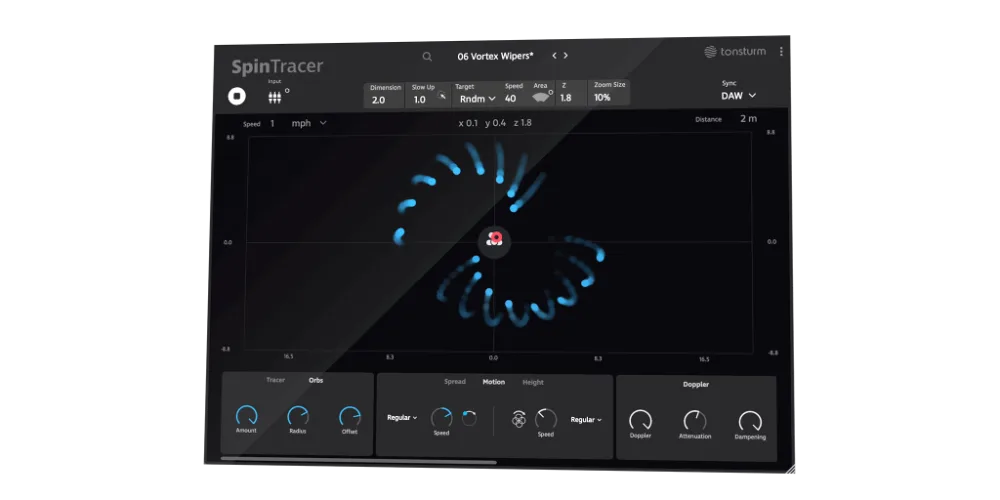This screenshot has width=1000, height=500.
Task: Go to the next preset arrow
Action: pyautogui.click(x=565, y=55)
